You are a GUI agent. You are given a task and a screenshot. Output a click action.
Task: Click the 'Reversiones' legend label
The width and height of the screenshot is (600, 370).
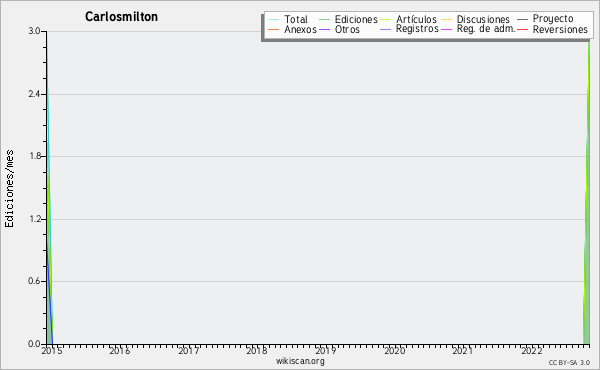click(x=560, y=29)
